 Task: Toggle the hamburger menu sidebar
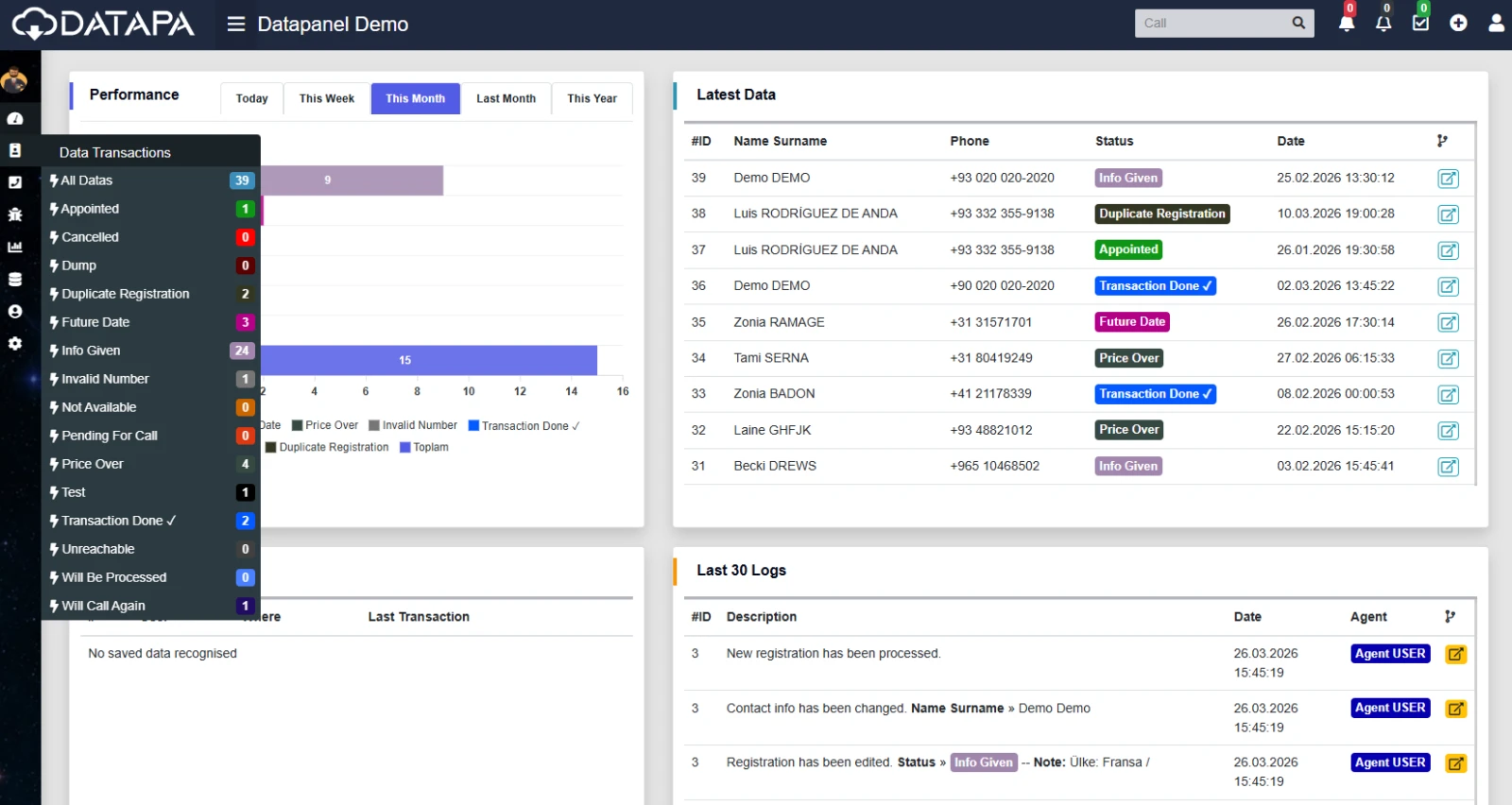coord(236,24)
